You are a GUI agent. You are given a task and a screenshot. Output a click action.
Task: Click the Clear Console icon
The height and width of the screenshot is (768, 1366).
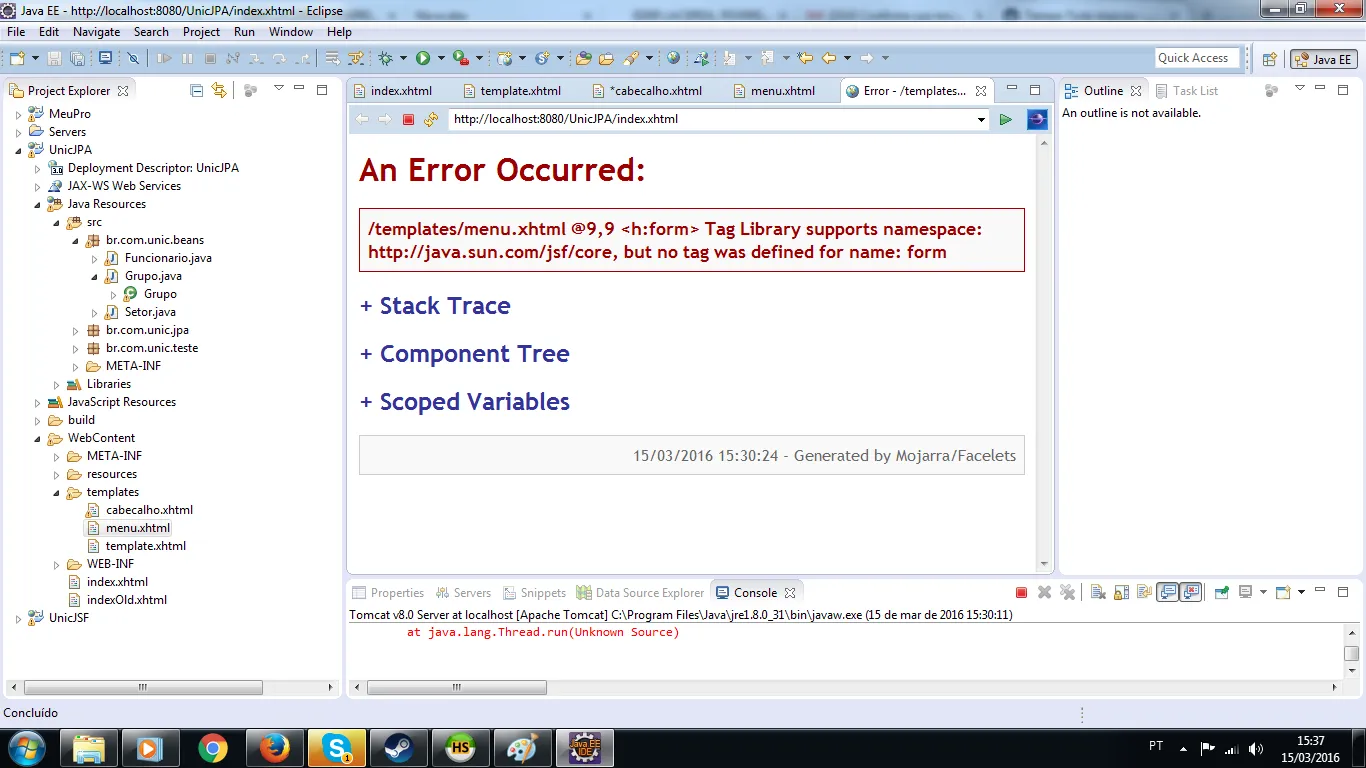pyautogui.click(x=1097, y=593)
